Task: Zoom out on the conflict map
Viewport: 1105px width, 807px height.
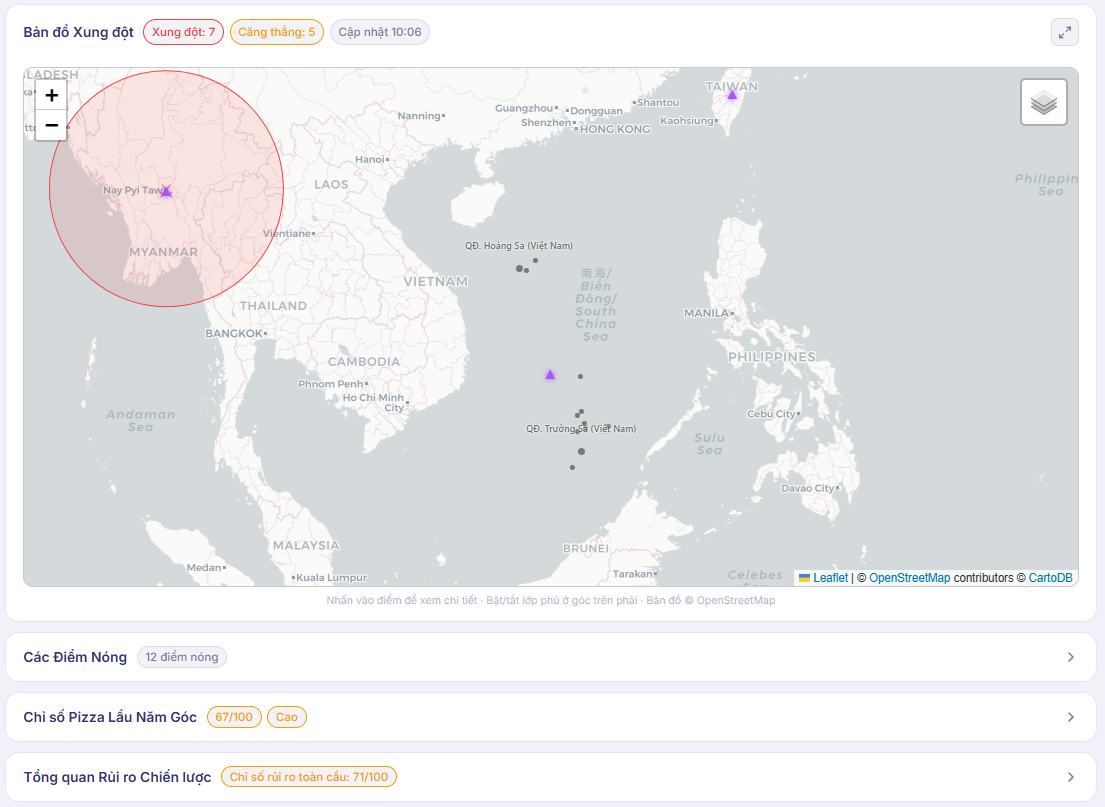Action: coord(51,126)
